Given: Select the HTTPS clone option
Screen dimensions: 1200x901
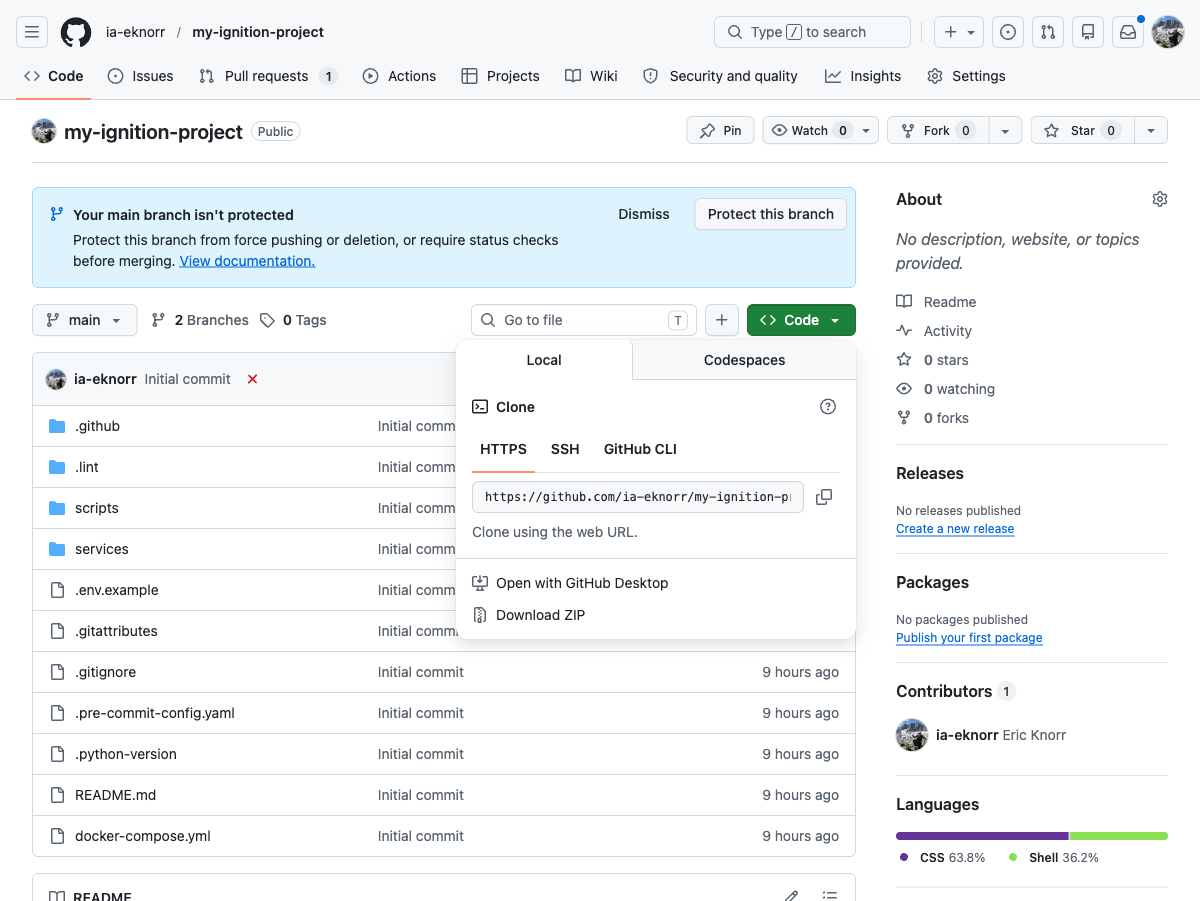Looking at the screenshot, I should [x=503, y=449].
